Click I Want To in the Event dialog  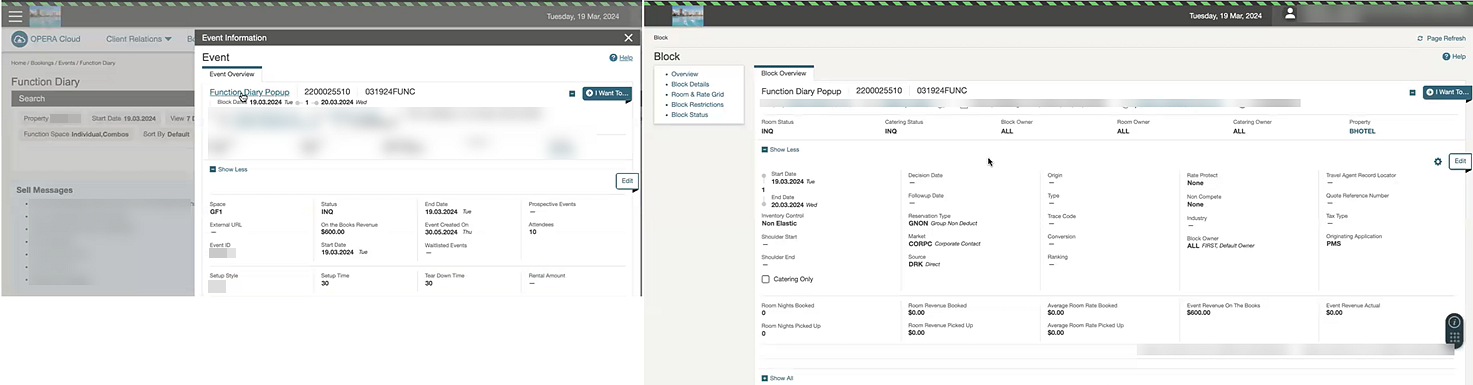[606, 93]
